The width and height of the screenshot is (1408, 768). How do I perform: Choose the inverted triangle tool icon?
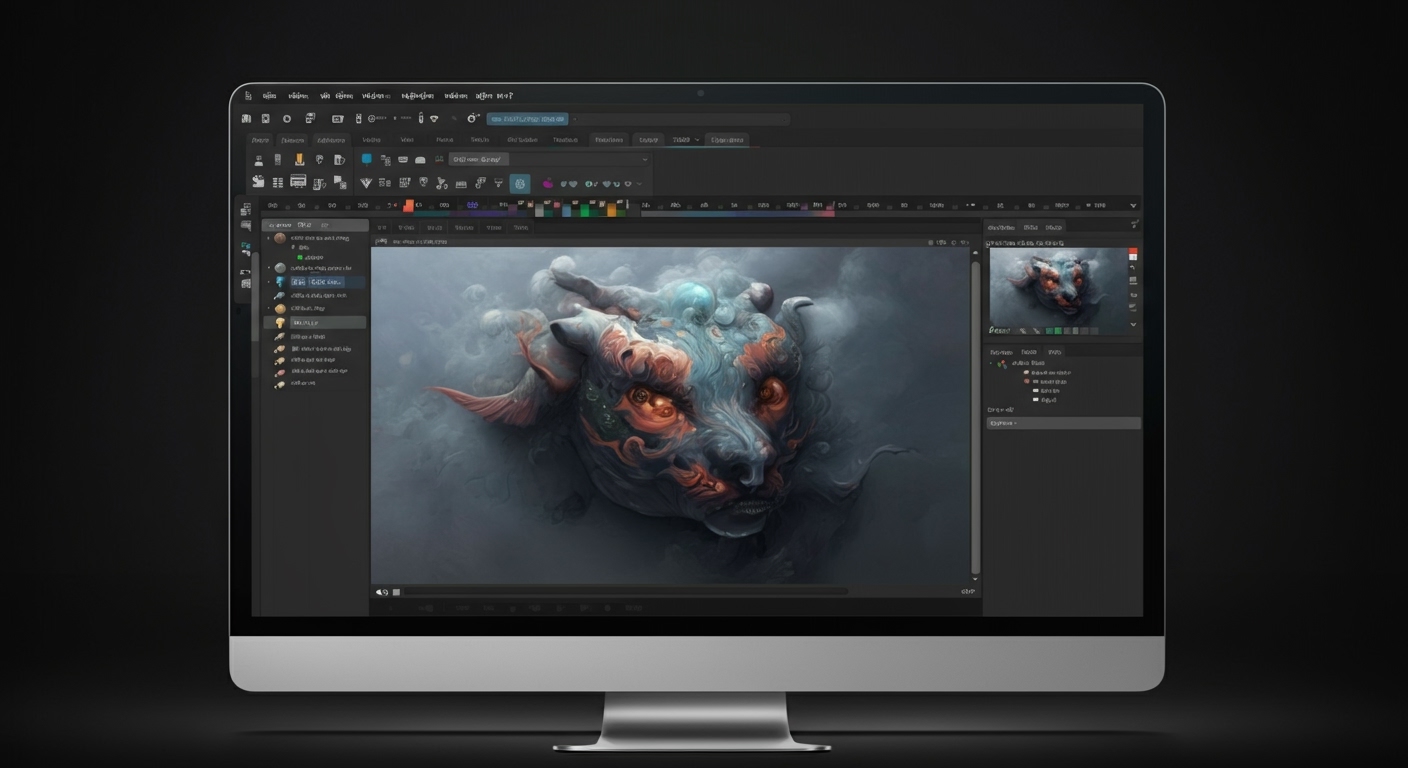[x=365, y=183]
